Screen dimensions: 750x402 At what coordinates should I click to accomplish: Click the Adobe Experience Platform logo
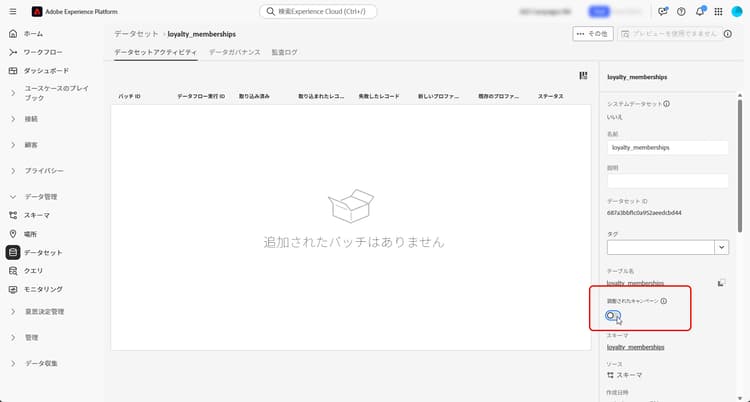click(37, 11)
